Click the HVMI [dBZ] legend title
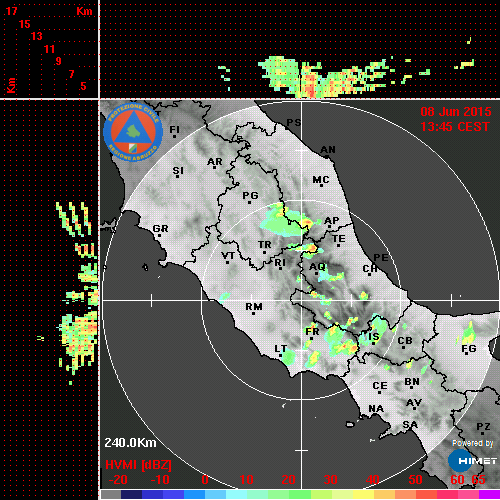Image resolution: width=500 pixels, height=500 pixels. pyautogui.click(x=138, y=465)
